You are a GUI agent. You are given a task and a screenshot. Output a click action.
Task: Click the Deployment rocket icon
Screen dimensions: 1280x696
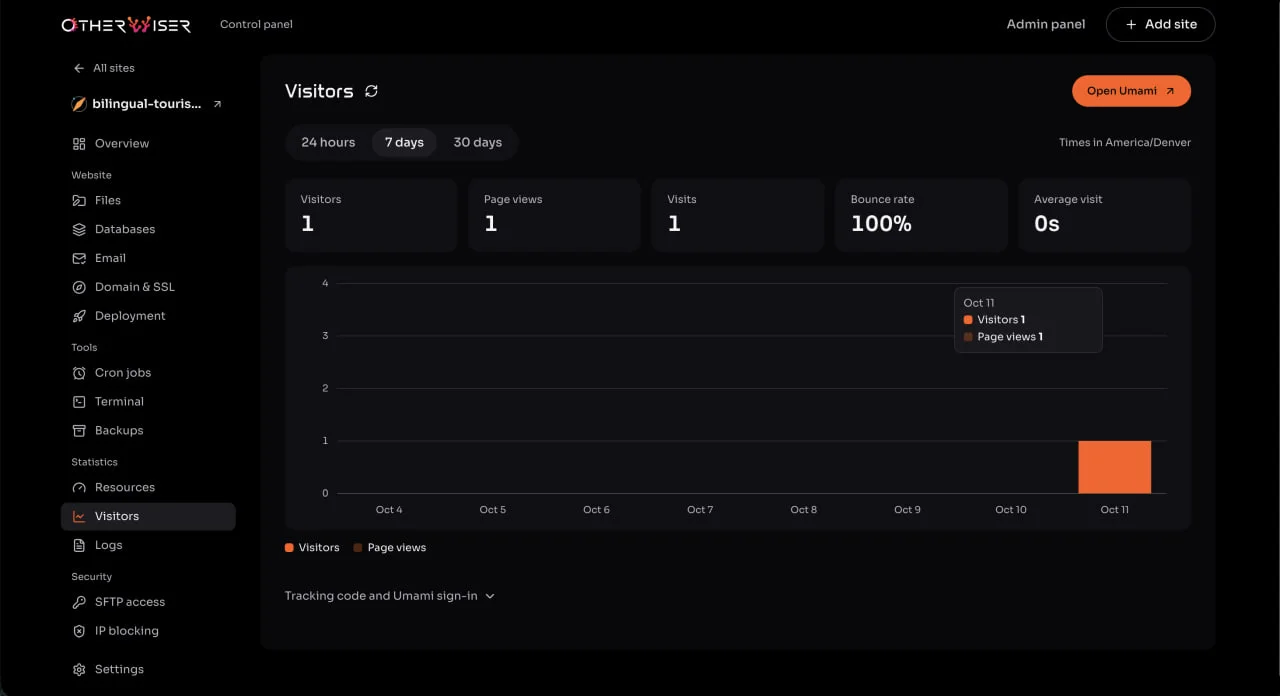click(x=79, y=316)
